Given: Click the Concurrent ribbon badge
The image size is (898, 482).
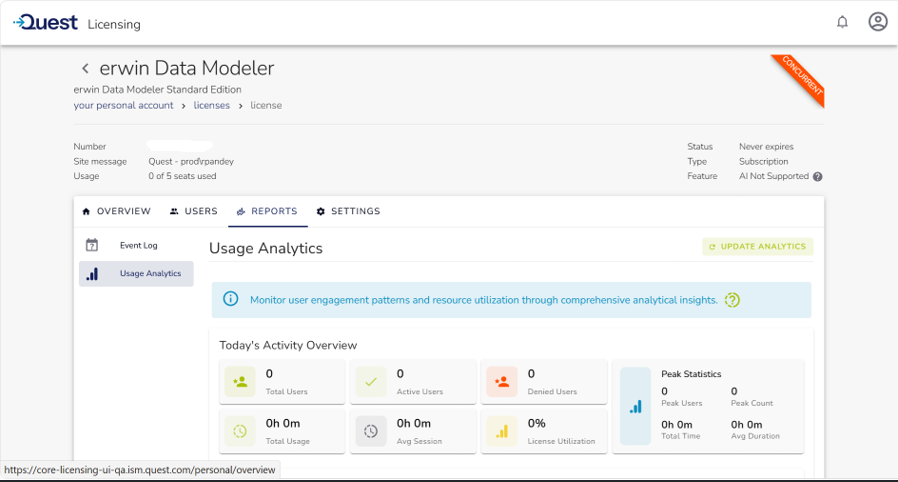Looking at the screenshot, I should coord(801,78).
